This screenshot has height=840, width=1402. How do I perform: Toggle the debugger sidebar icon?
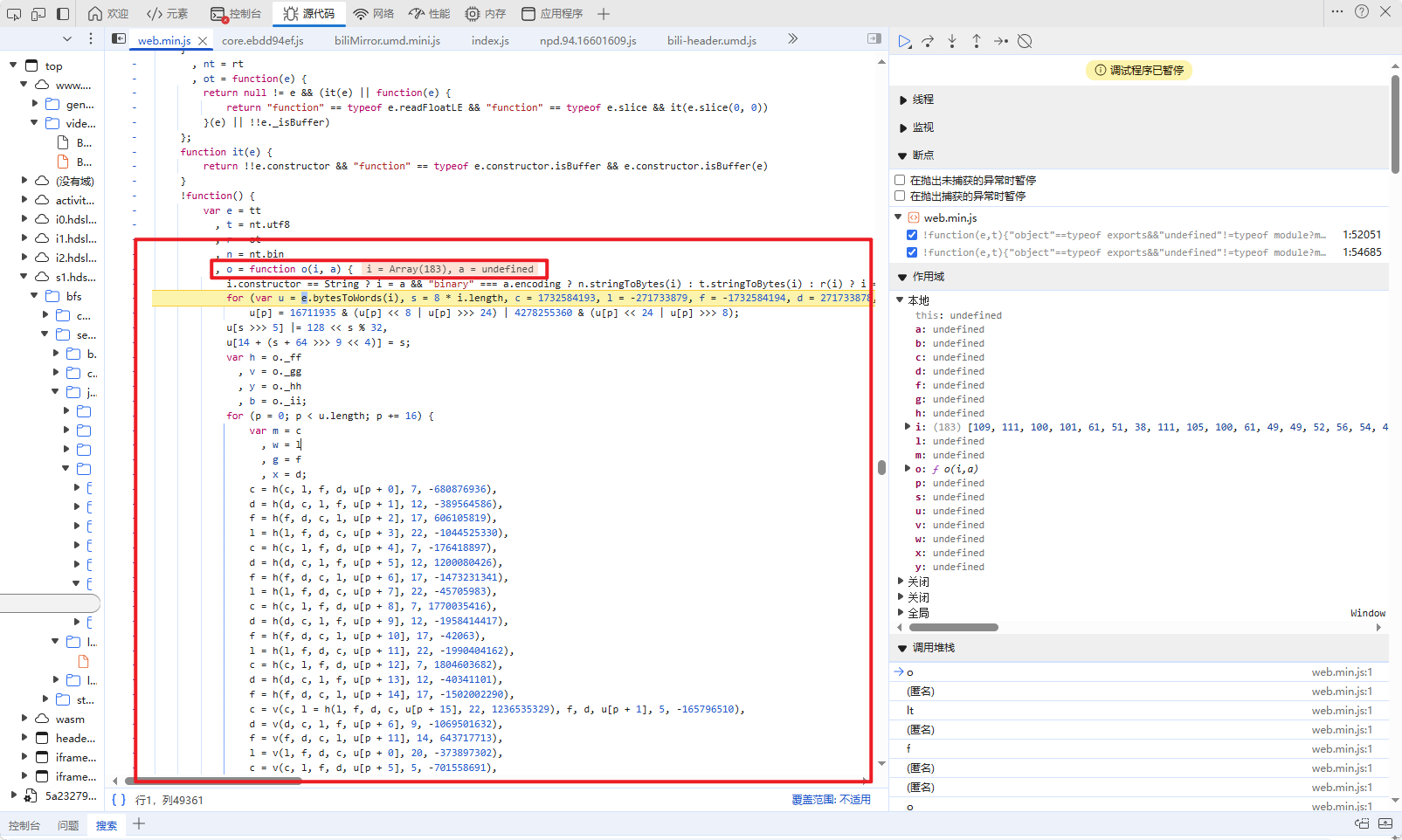coord(874,38)
